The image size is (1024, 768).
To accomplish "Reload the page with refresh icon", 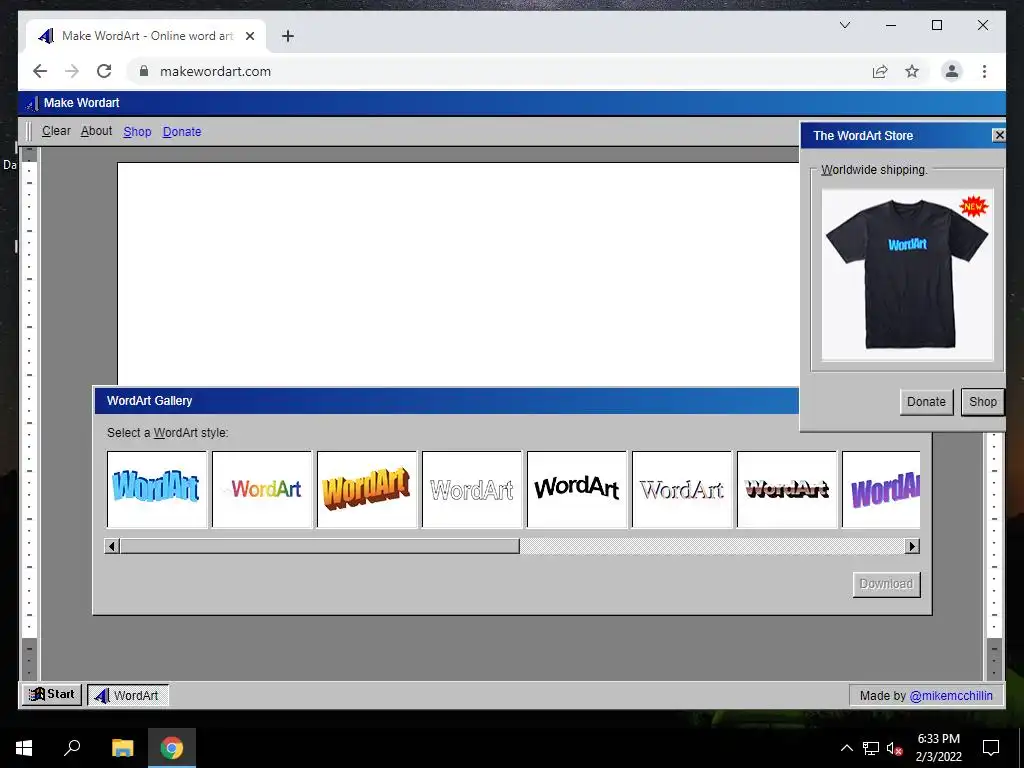I will coord(104,71).
